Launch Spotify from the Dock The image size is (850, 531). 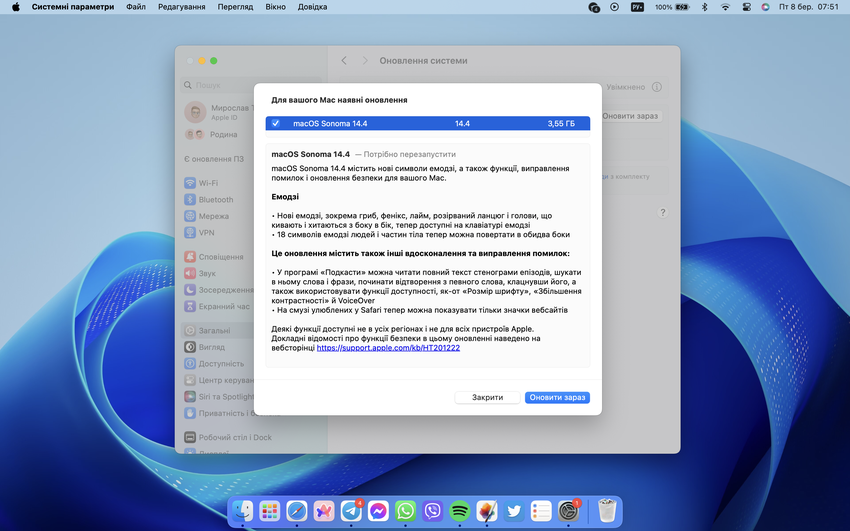(x=460, y=511)
